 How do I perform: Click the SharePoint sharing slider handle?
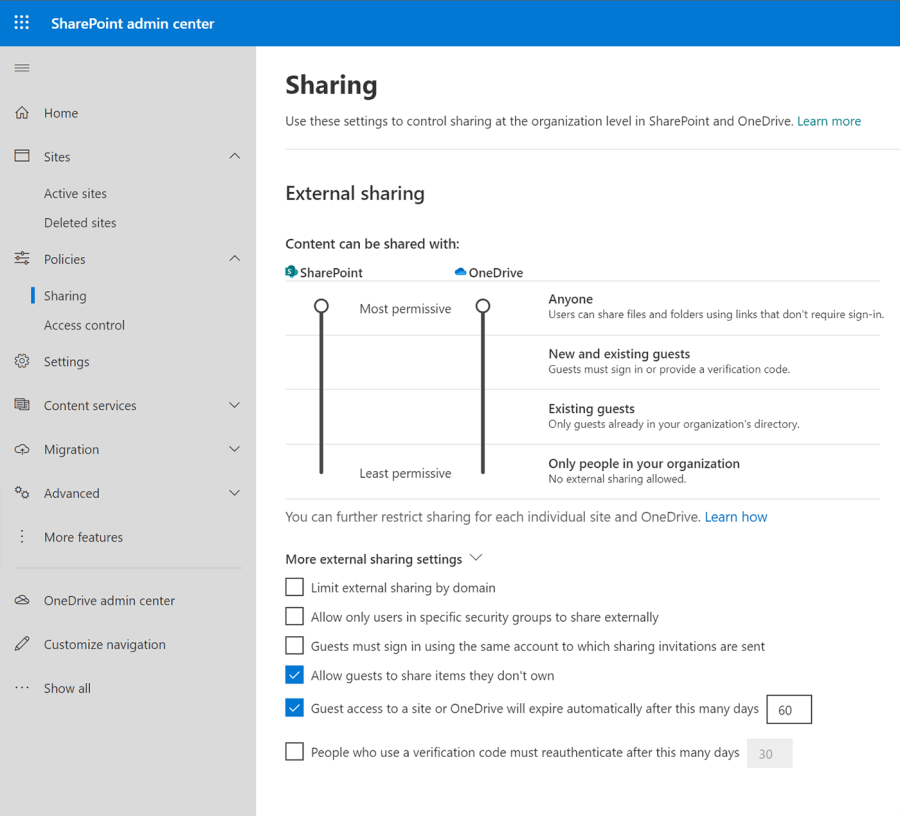coord(321,306)
